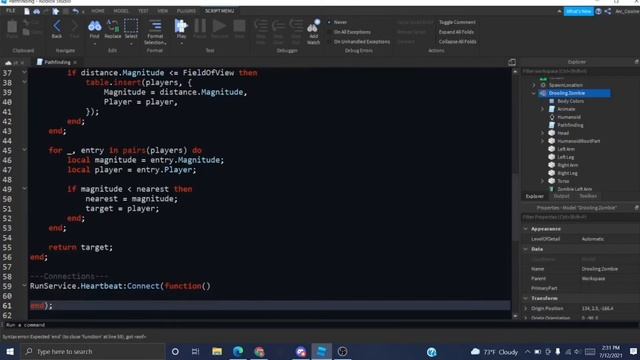Click the Head part icon in Explorer
Screen dimensions: 640x360
pyautogui.click(x=552, y=133)
